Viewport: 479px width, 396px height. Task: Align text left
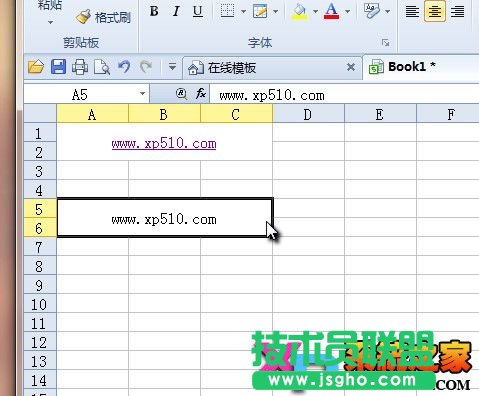412,12
